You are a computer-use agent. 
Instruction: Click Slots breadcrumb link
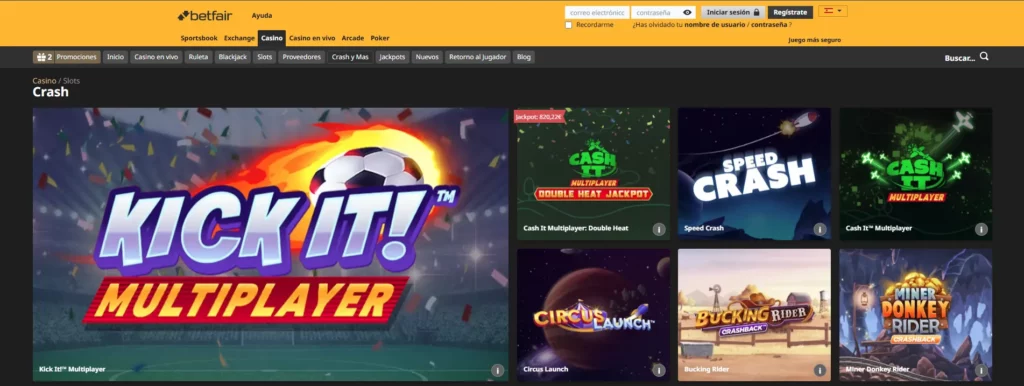(x=71, y=80)
